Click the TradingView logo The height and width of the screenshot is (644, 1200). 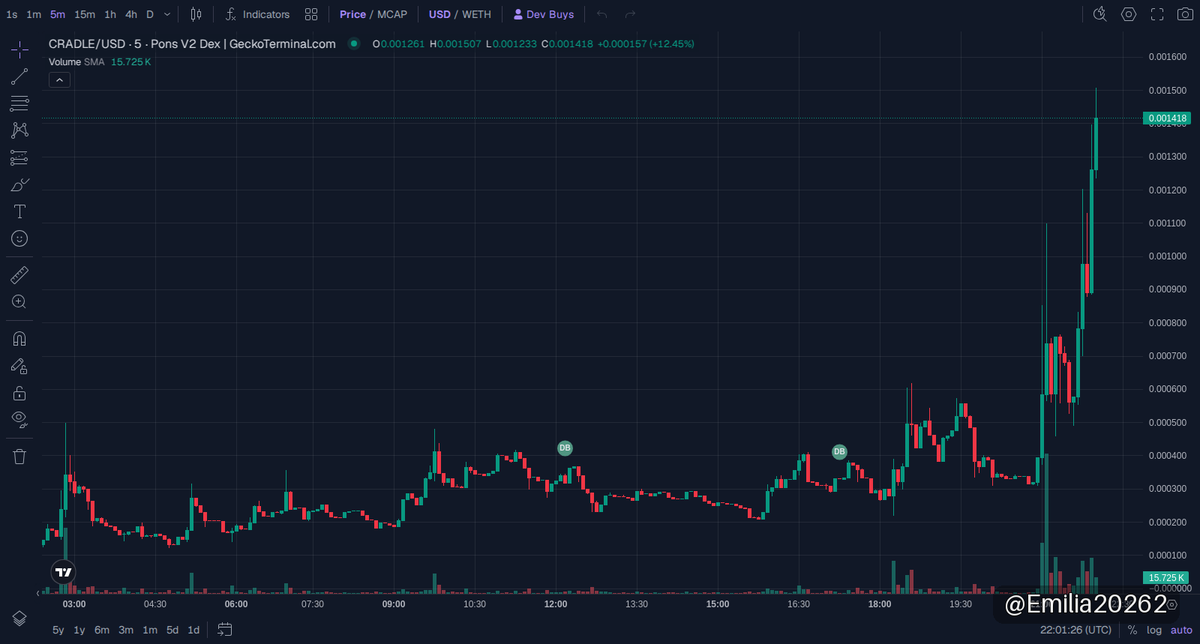pyautogui.click(x=63, y=573)
